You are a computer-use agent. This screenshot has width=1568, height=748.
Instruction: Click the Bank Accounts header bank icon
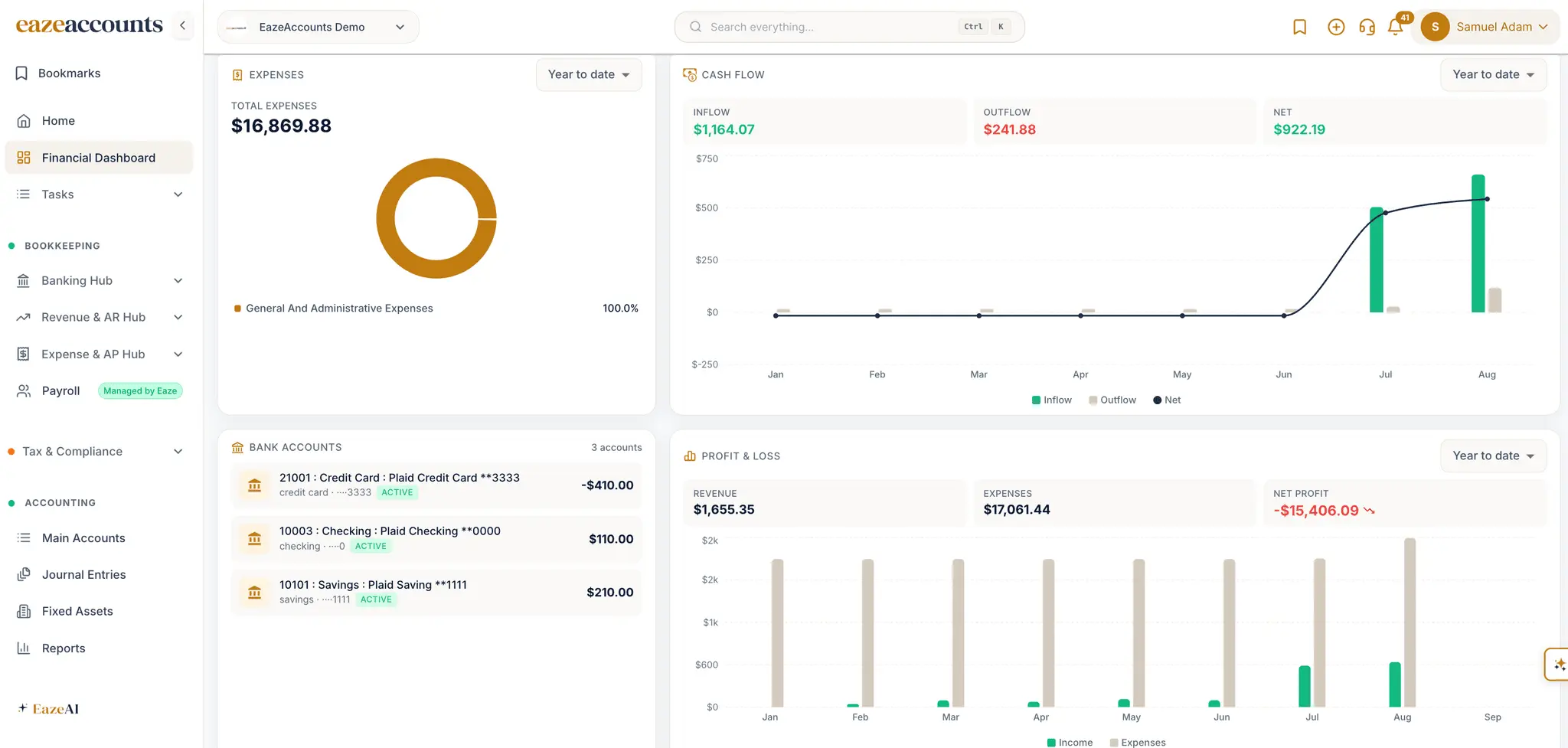pos(237,447)
